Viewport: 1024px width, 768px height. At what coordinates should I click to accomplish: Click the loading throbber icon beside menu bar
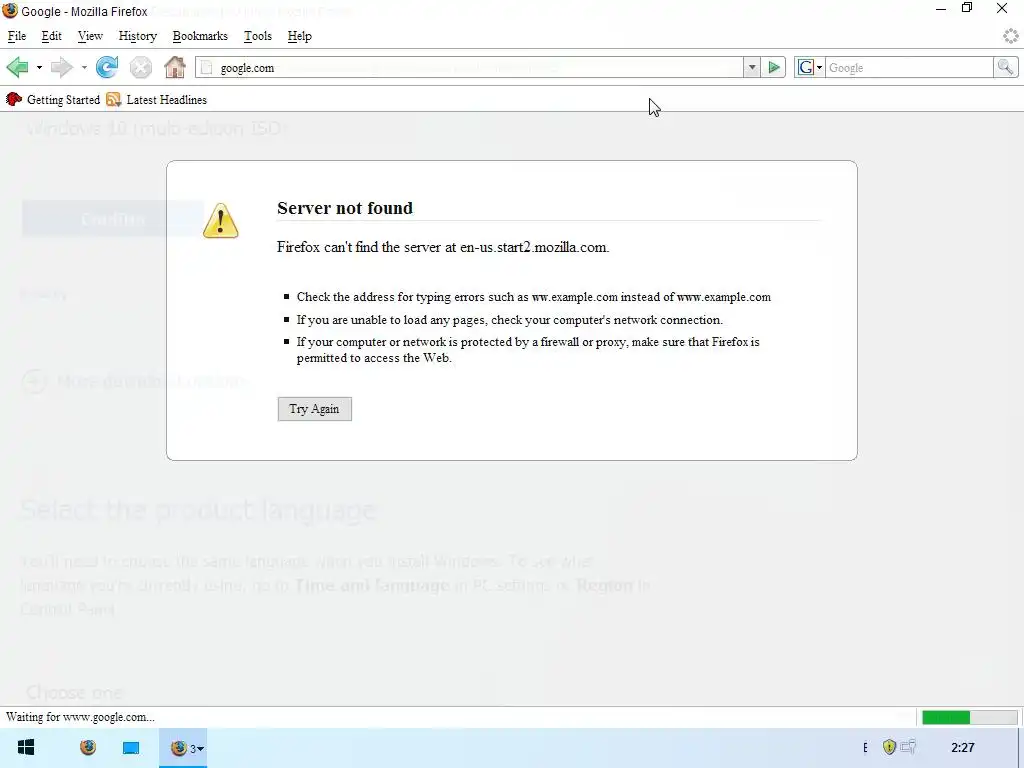click(1011, 36)
